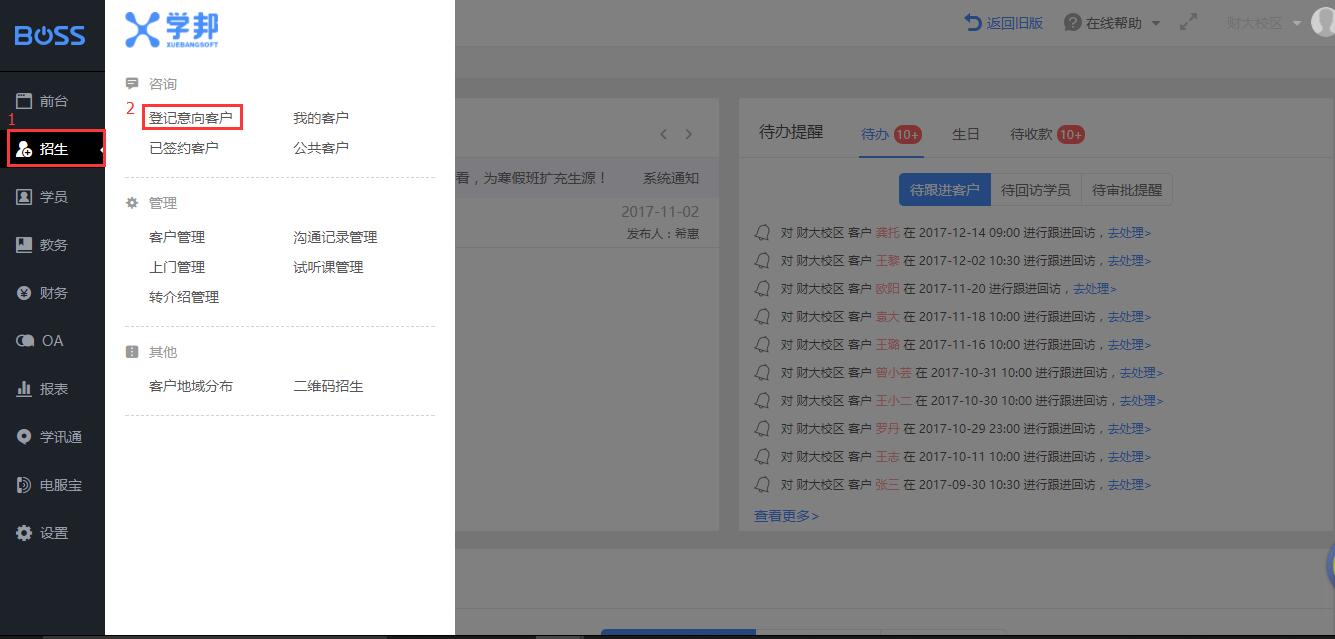Select the 待跟进客户 button
The height and width of the screenshot is (639, 1335).
click(x=945, y=190)
